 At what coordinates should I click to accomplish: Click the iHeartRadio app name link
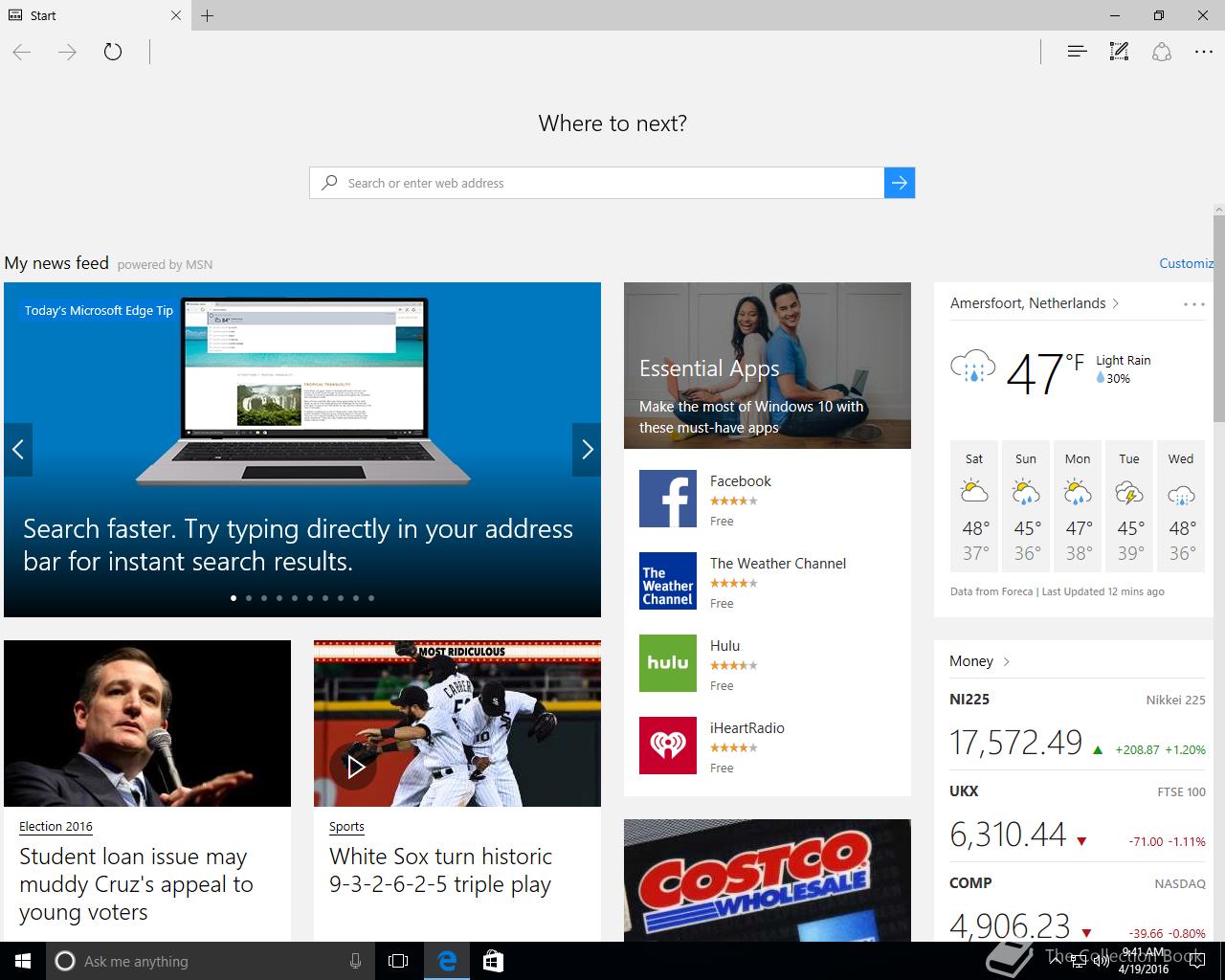pyautogui.click(x=747, y=728)
